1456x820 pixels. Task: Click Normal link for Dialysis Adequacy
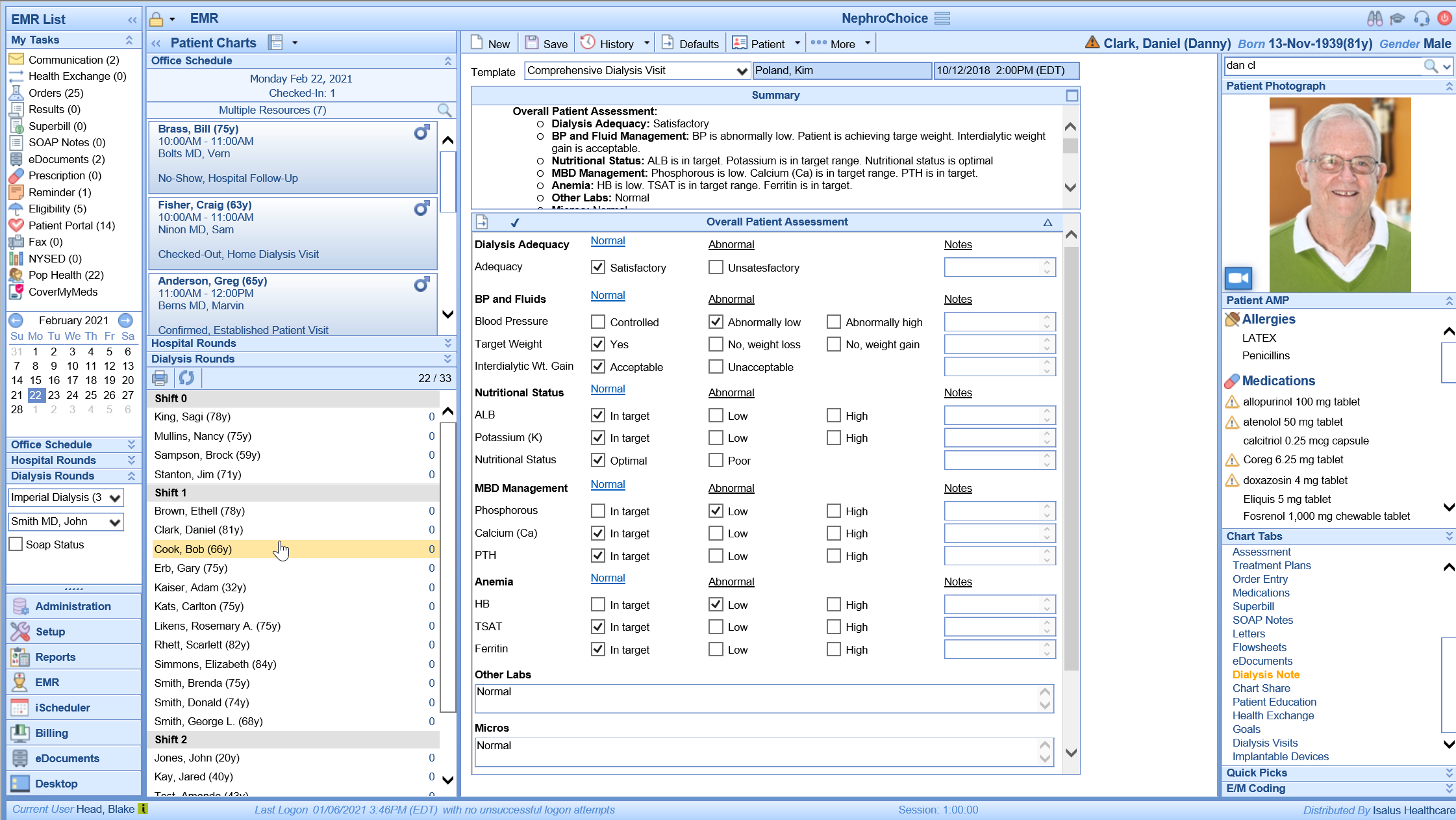(608, 240)
